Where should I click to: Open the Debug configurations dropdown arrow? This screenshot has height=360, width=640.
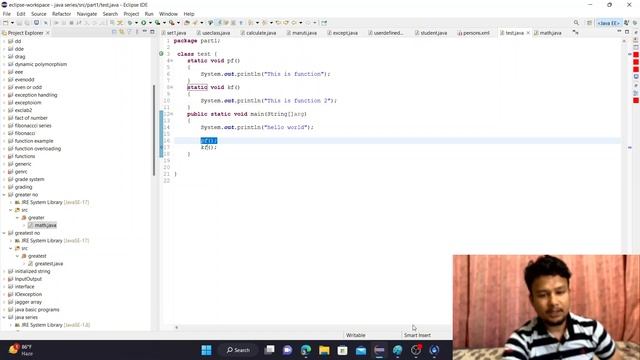coord(136,23)
